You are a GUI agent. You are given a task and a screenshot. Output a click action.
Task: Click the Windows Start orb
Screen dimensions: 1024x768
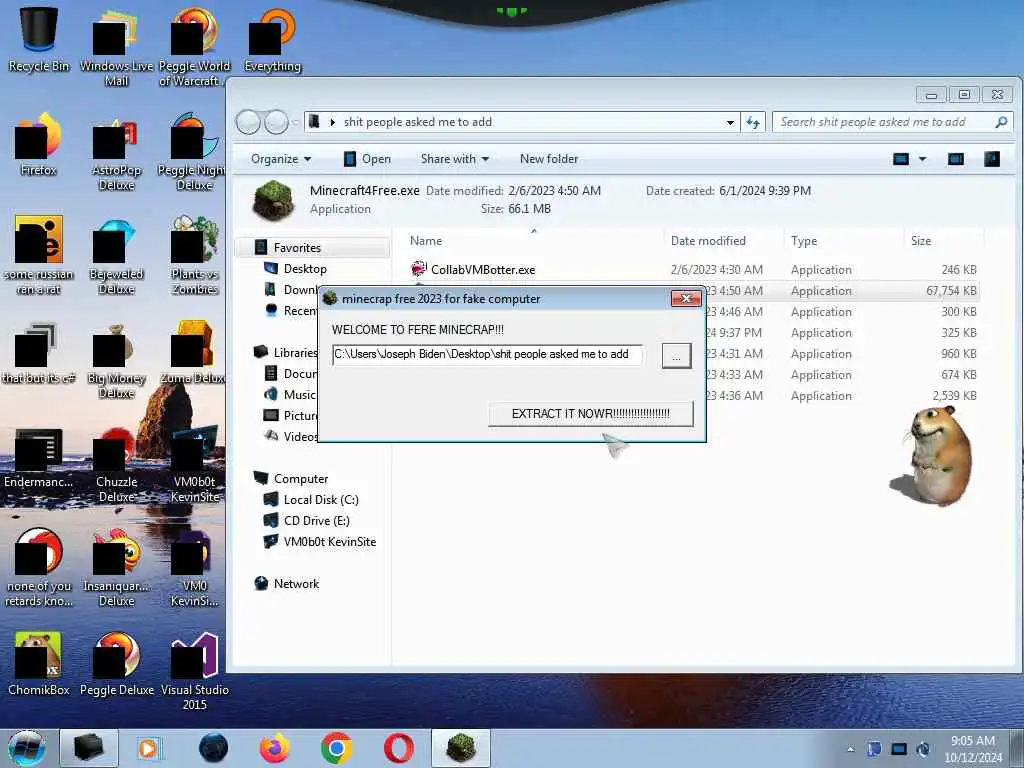pyautogui.click(x=27, y=748)
